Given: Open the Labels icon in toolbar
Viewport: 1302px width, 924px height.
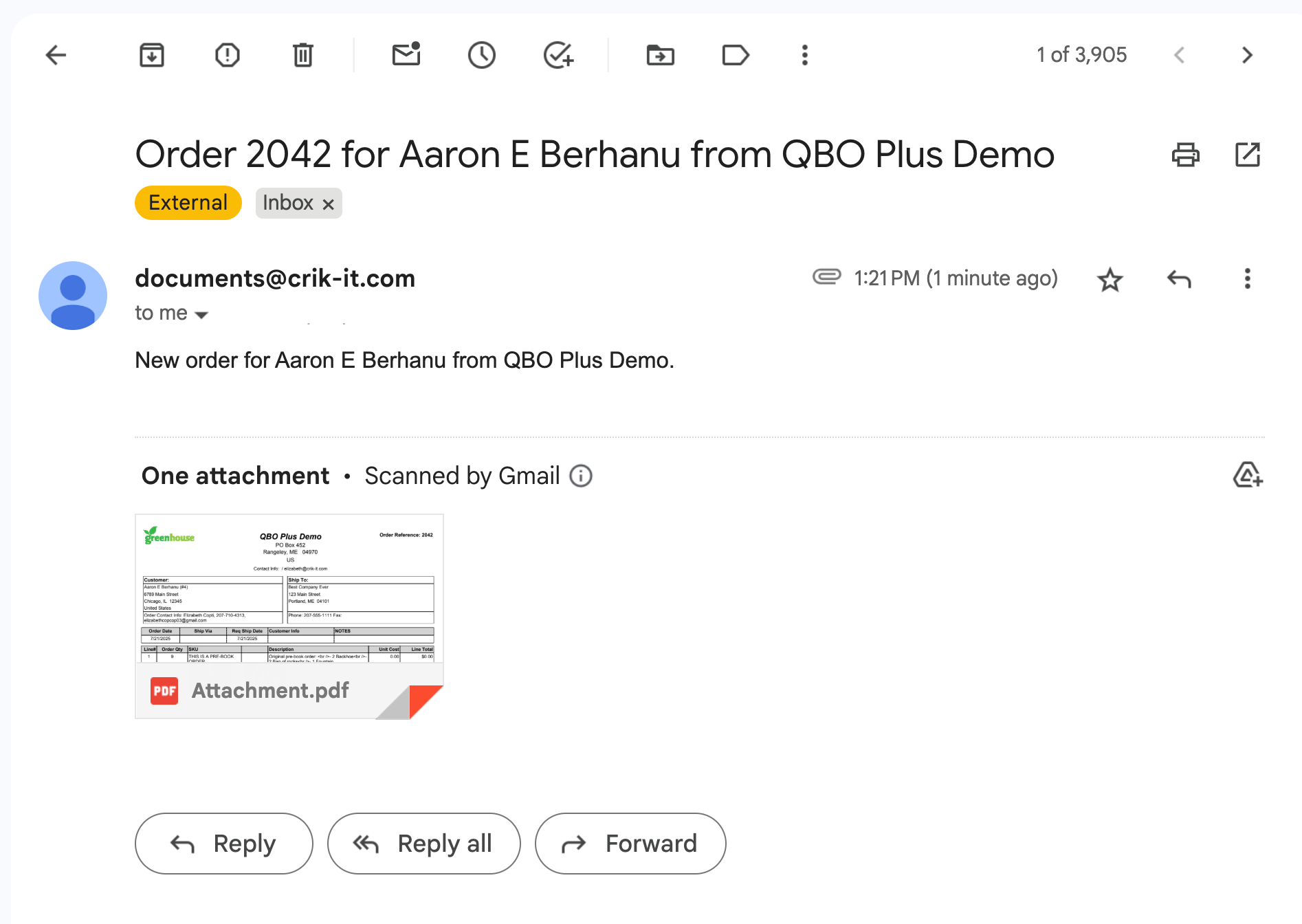Looking at the screenshot, I should pos(736,55).
